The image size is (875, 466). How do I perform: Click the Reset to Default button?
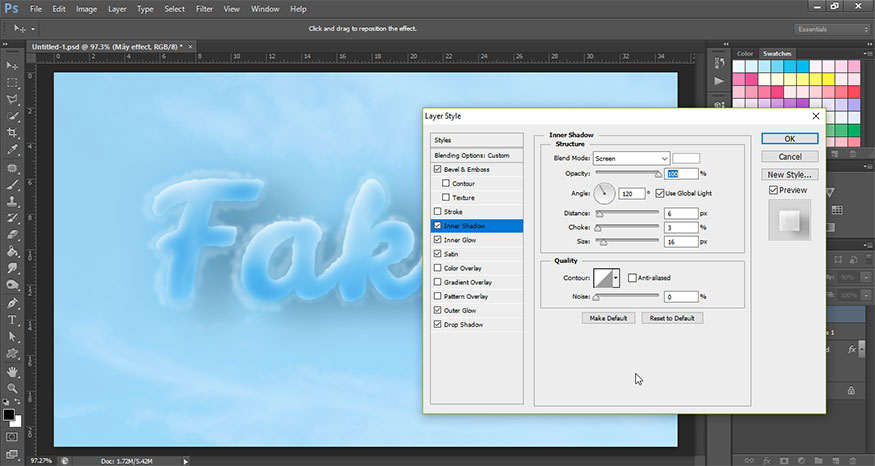(x=672, y=318)
